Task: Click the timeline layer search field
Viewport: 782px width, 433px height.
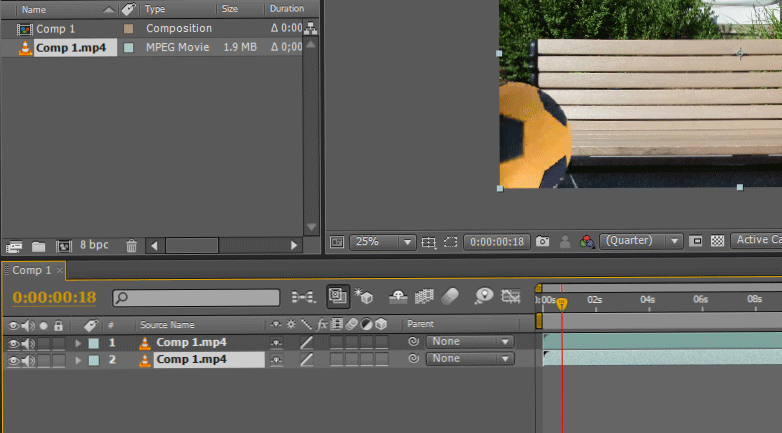Action: pyautogui.click(x=196, y=298)
